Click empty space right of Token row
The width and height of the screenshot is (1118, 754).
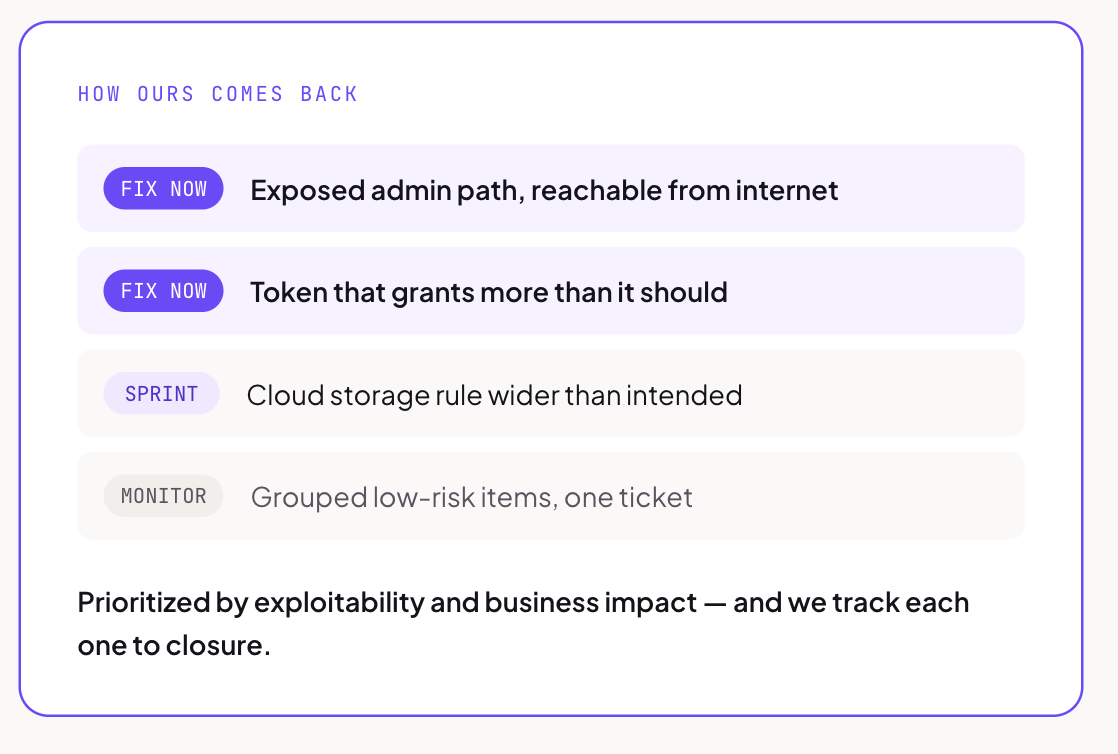point(876,291)
